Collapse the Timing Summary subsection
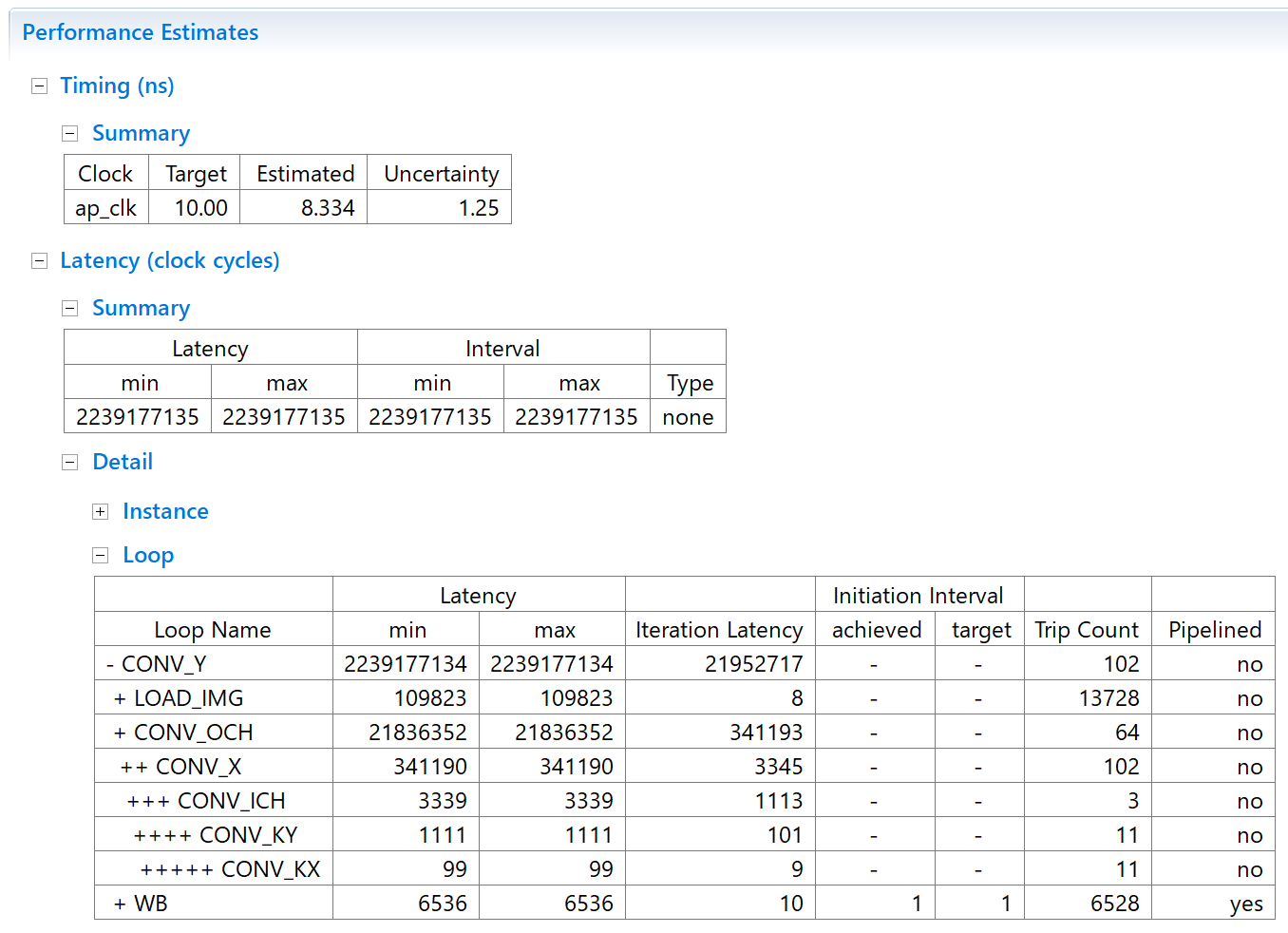Screen dimensions: 1288x933 pos(69,133)
